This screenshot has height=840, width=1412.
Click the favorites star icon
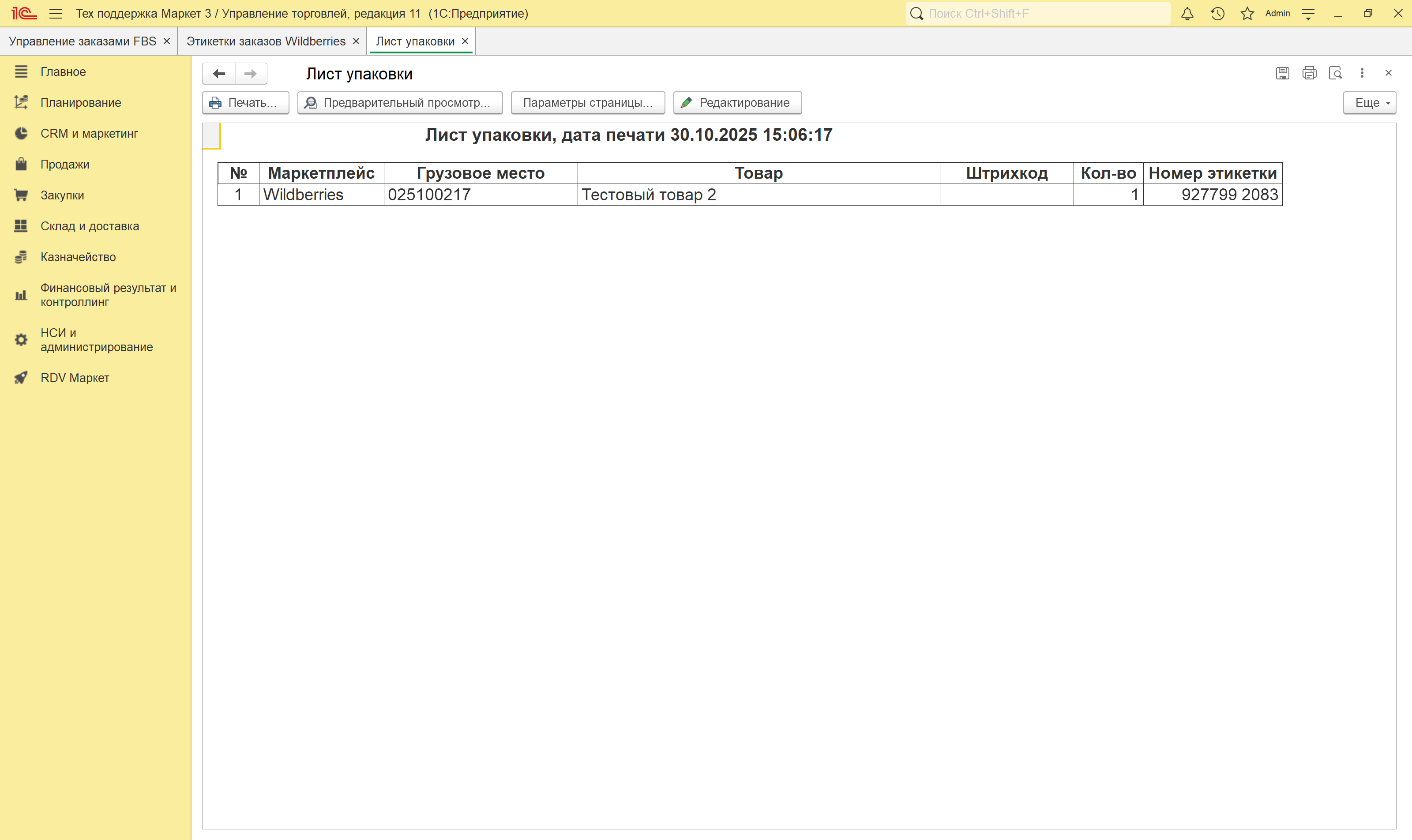pyautogui.click(x=1247, y=14)
